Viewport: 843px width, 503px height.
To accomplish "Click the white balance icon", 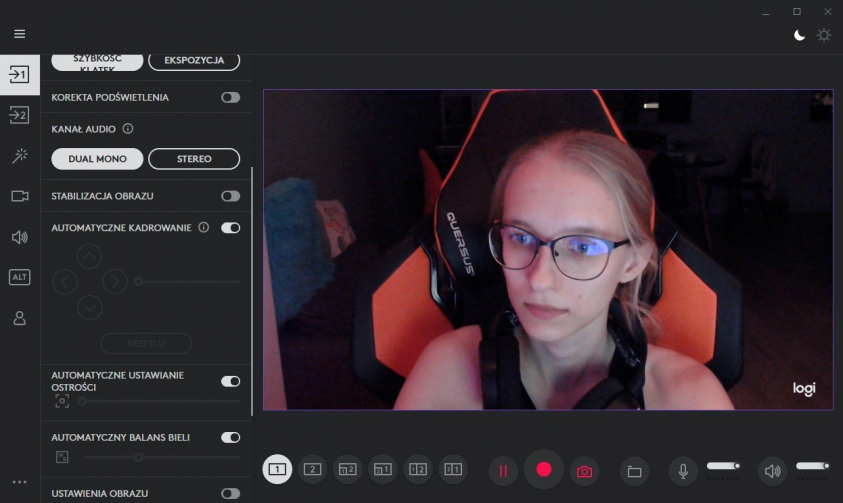I will [x=62, y=457].
